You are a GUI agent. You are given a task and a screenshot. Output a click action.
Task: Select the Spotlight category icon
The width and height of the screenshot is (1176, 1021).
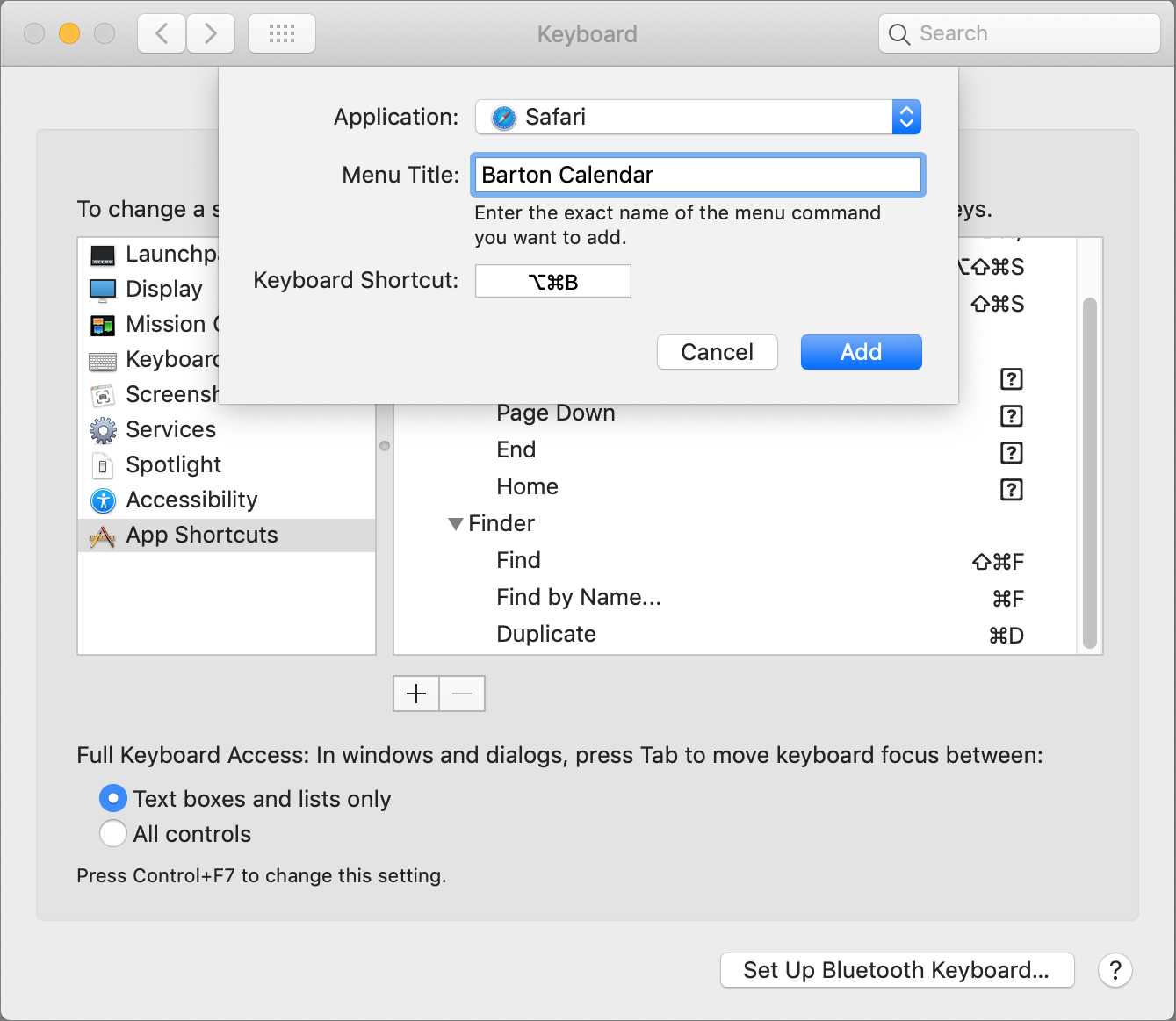click(x=103, y=465)
